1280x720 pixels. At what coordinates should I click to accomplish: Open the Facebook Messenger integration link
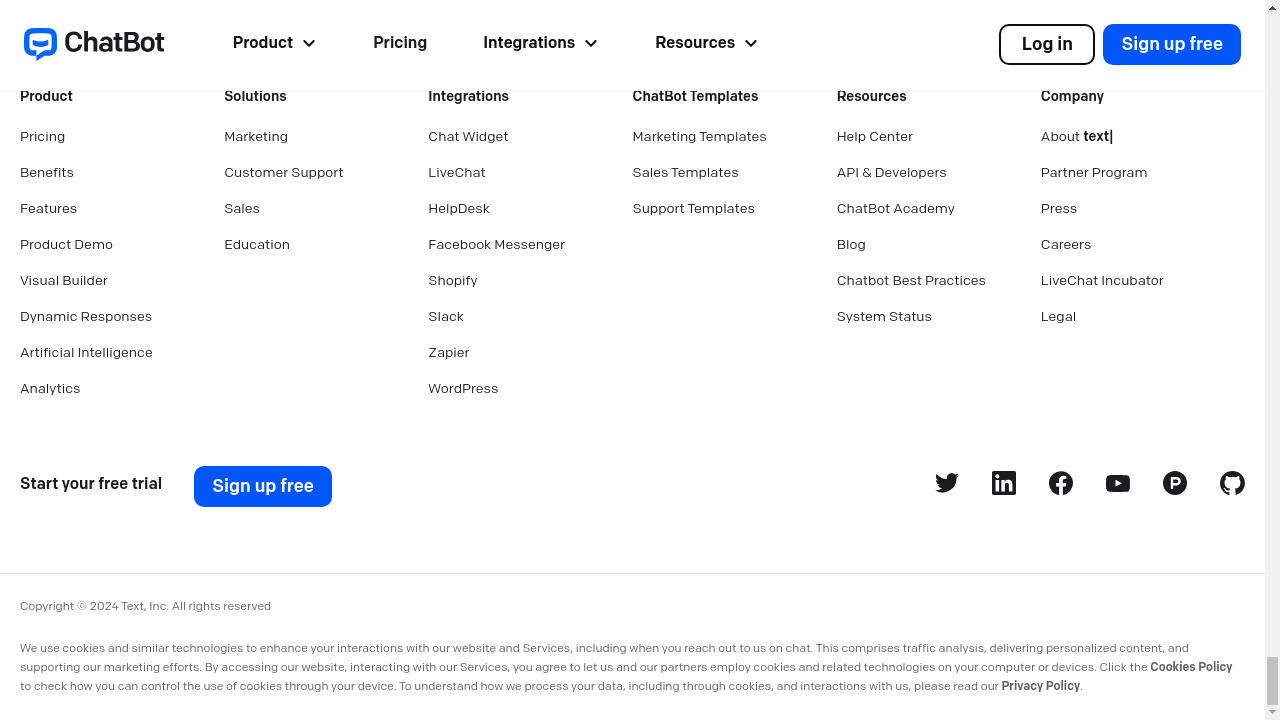(496, 245)
